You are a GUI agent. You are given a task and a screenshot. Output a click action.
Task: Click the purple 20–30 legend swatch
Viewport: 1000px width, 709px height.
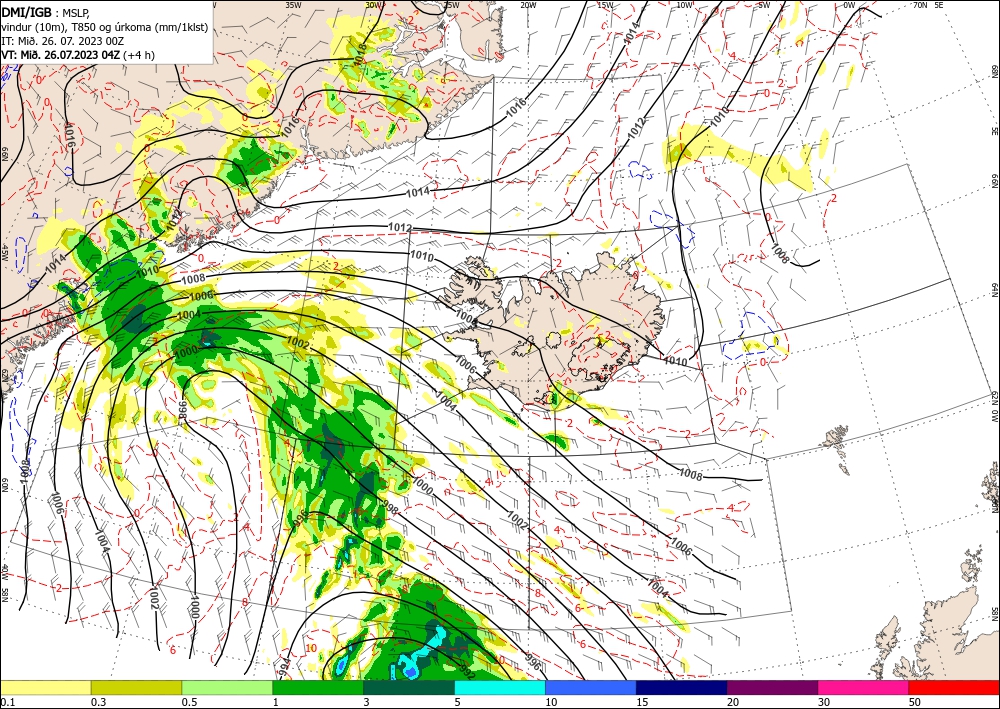tap(772, 687)
